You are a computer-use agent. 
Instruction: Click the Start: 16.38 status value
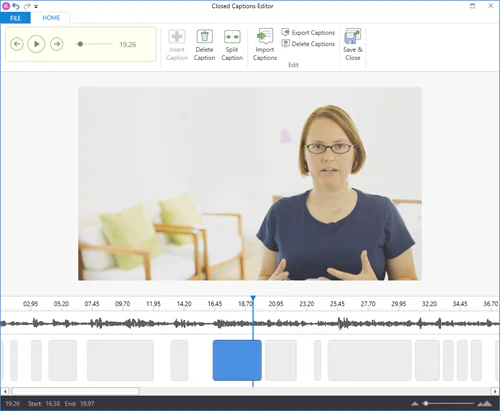(44, 404)
